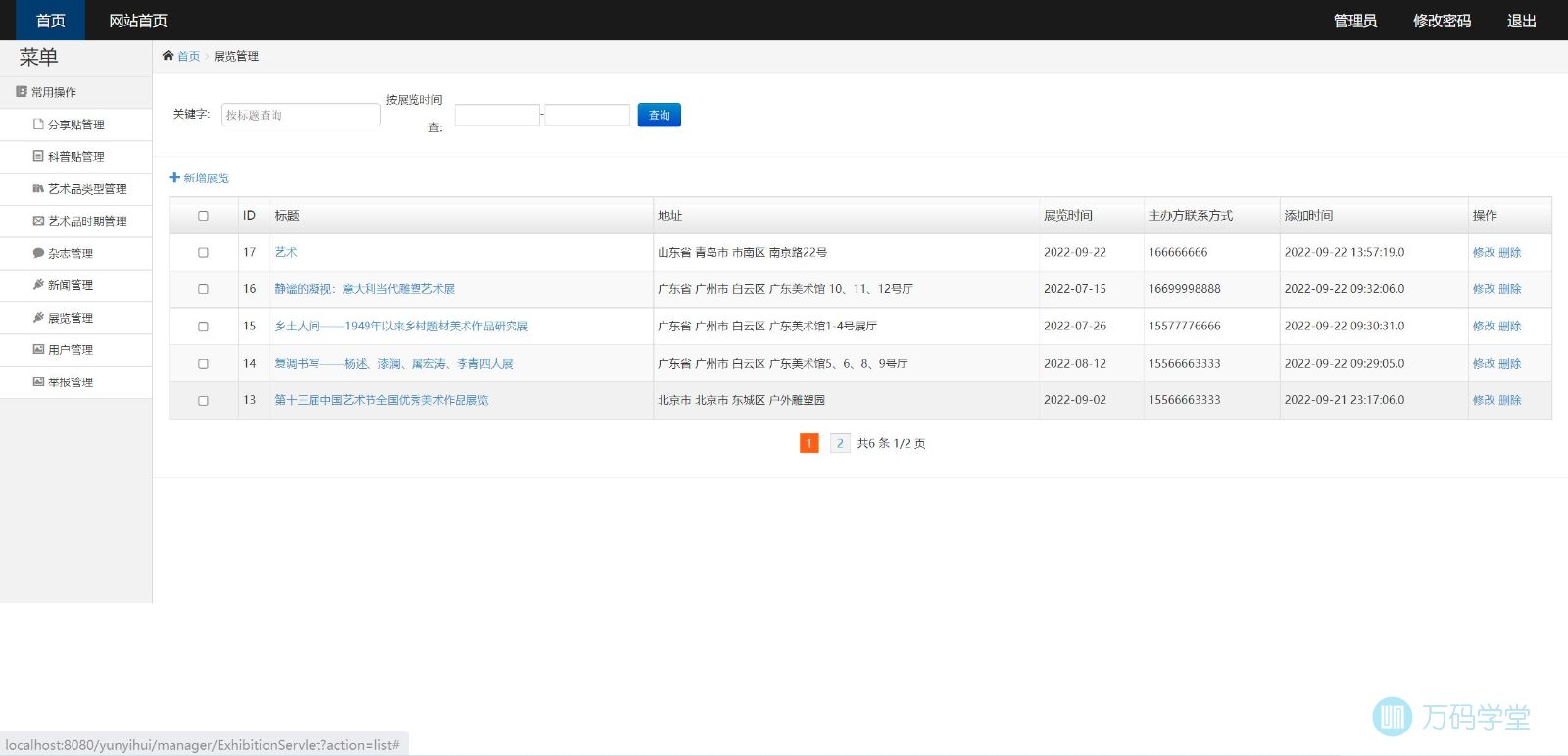This screenshot has height=756, width=1568.
Task: Click the 艺术品时期管理 envelope icon
Action: pyautogui.click(x=38, y=221)
